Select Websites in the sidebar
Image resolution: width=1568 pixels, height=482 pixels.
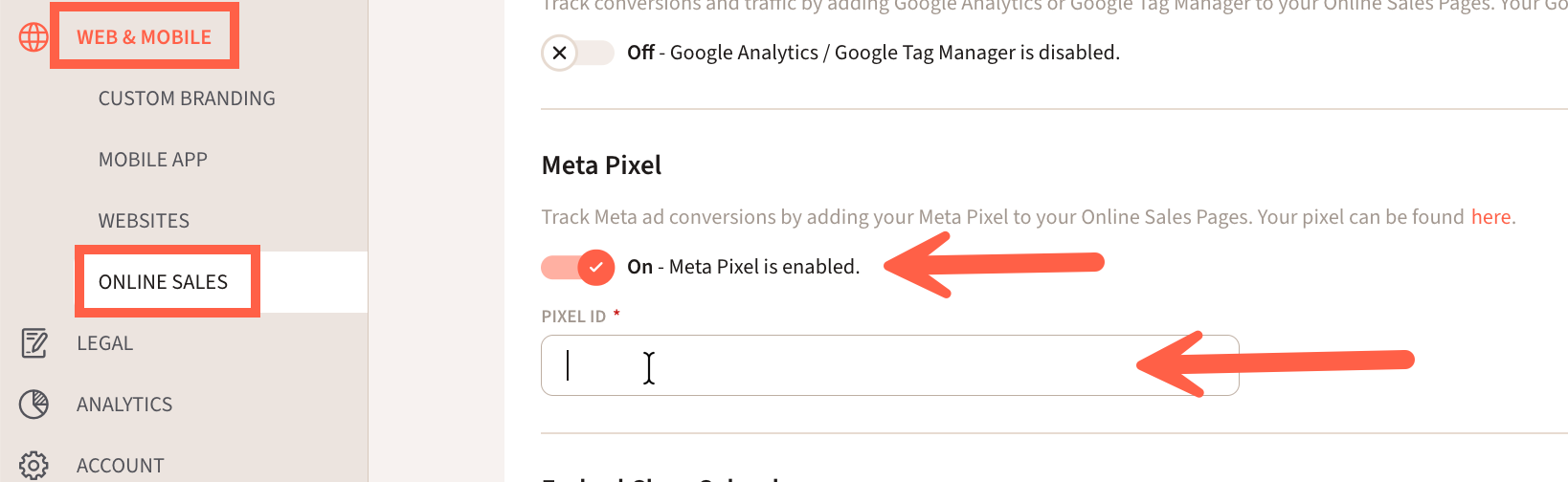click(x=144, y=221)
